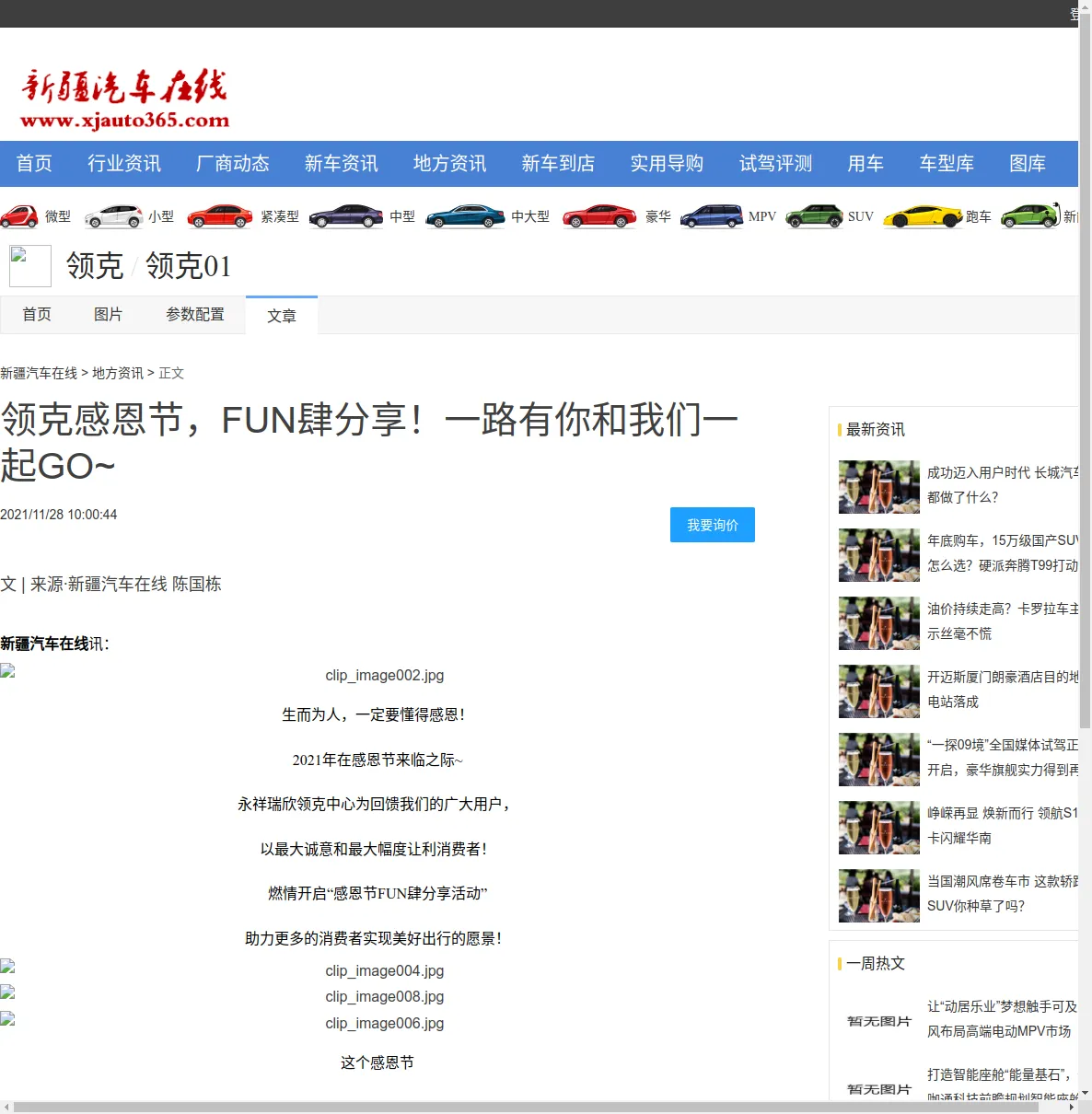Click thumbnail beside 油价持续走高 article
This screenshot has height=1114, width=1092.
(x=879, y=623)
